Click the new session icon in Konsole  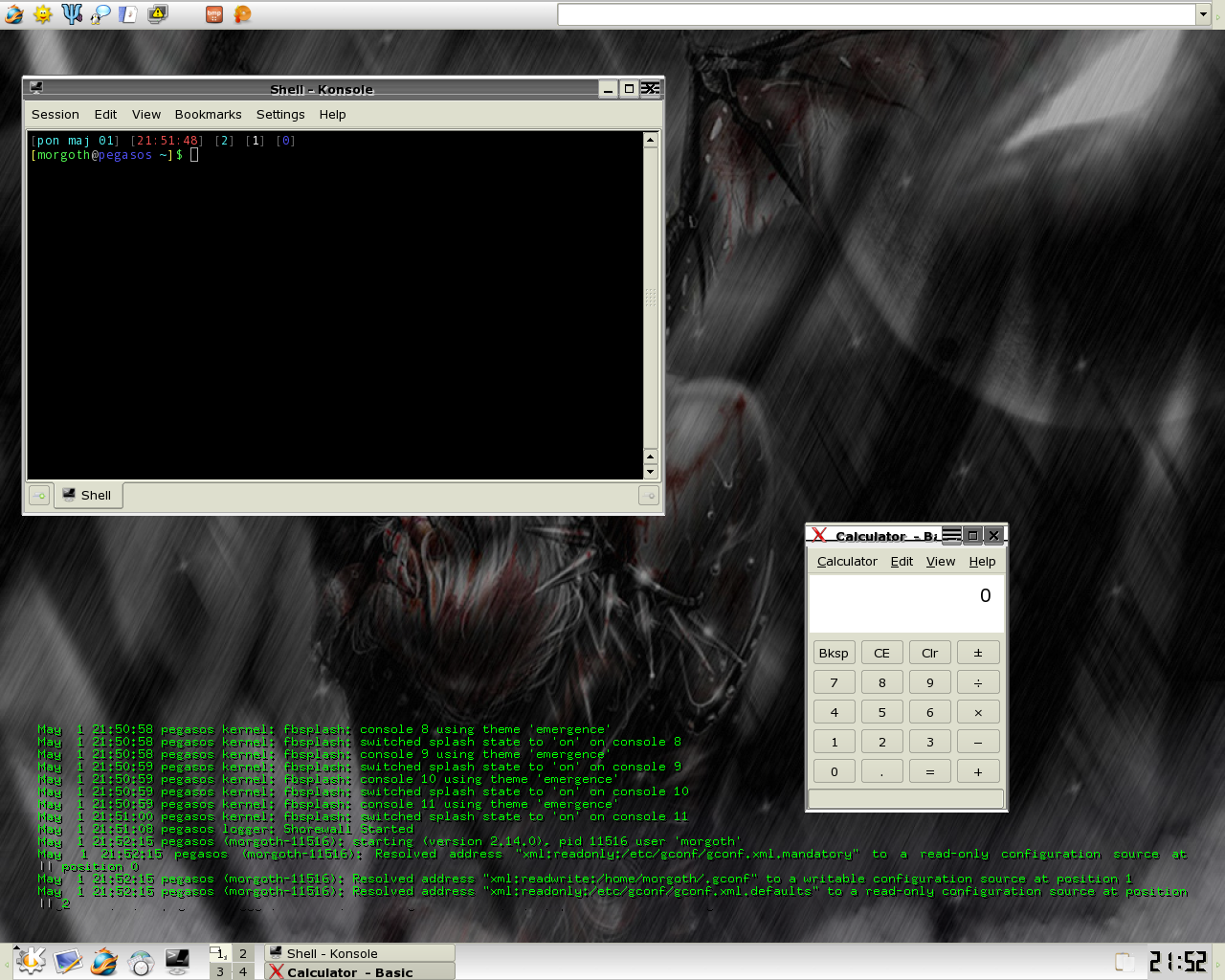click(x=39, y=496)
